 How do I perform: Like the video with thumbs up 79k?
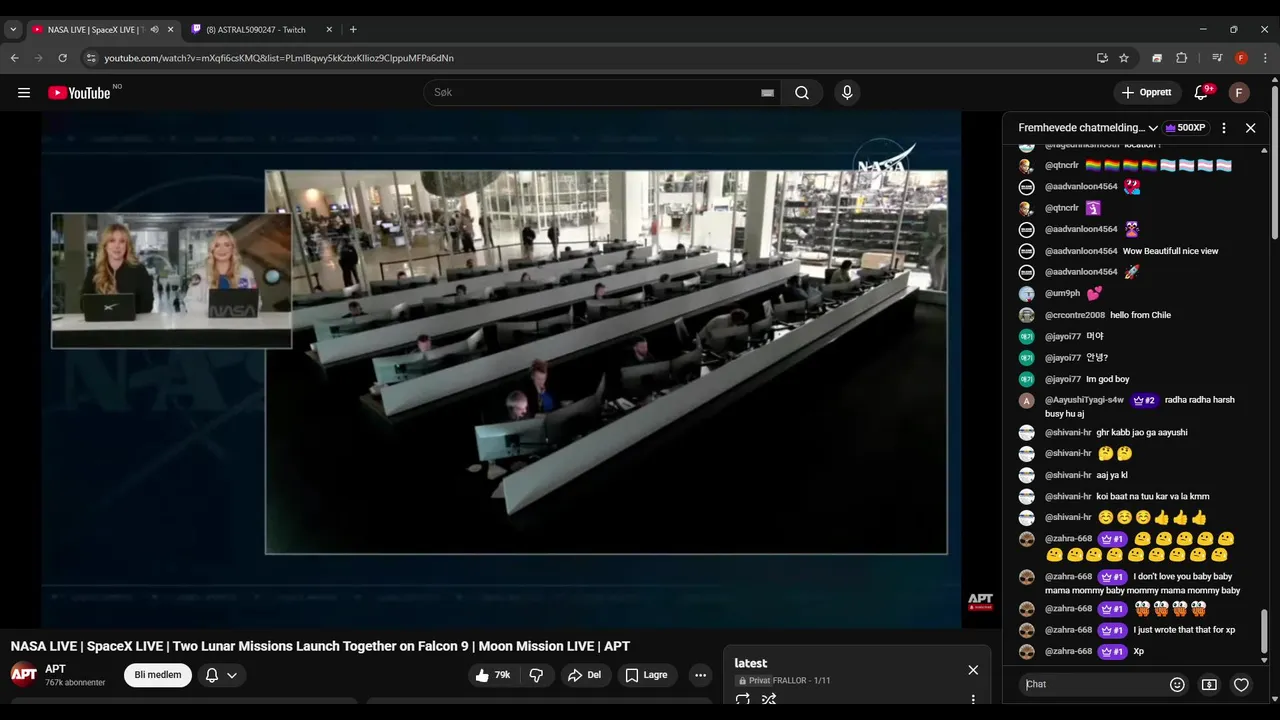click(x=492, y=675)
